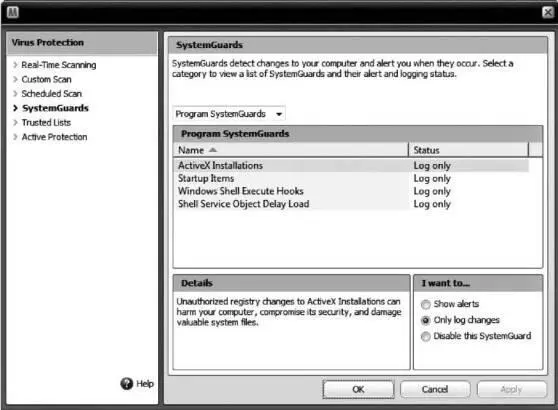Click the OK button

click(358, 389)
